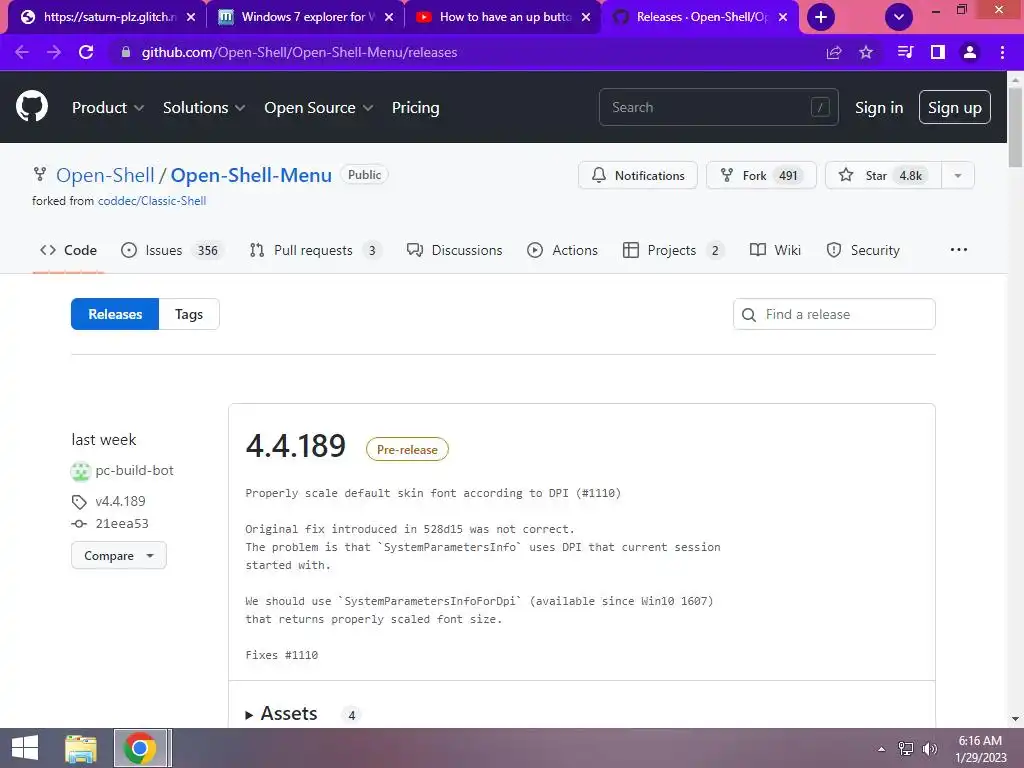Screen dimensions: 1024x768
Task: Click the v4.4.189 tag icon
Action: 79,502
